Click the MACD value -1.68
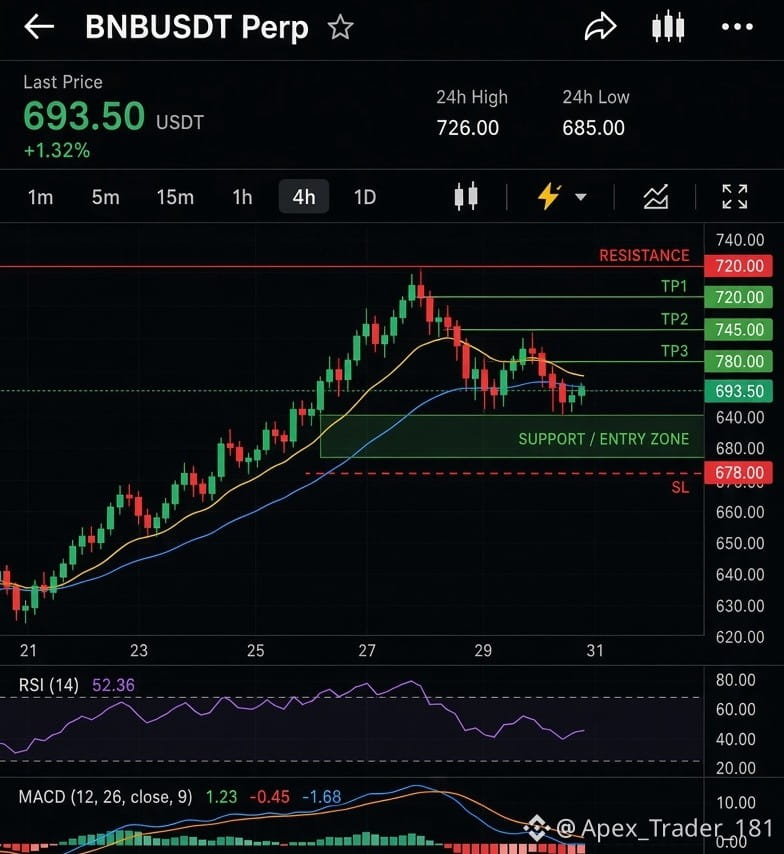 (x=321, y=797)
